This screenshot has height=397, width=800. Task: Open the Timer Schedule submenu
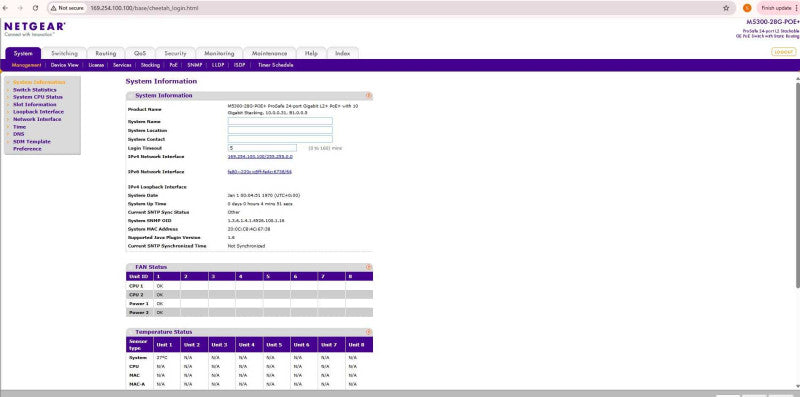276,65
